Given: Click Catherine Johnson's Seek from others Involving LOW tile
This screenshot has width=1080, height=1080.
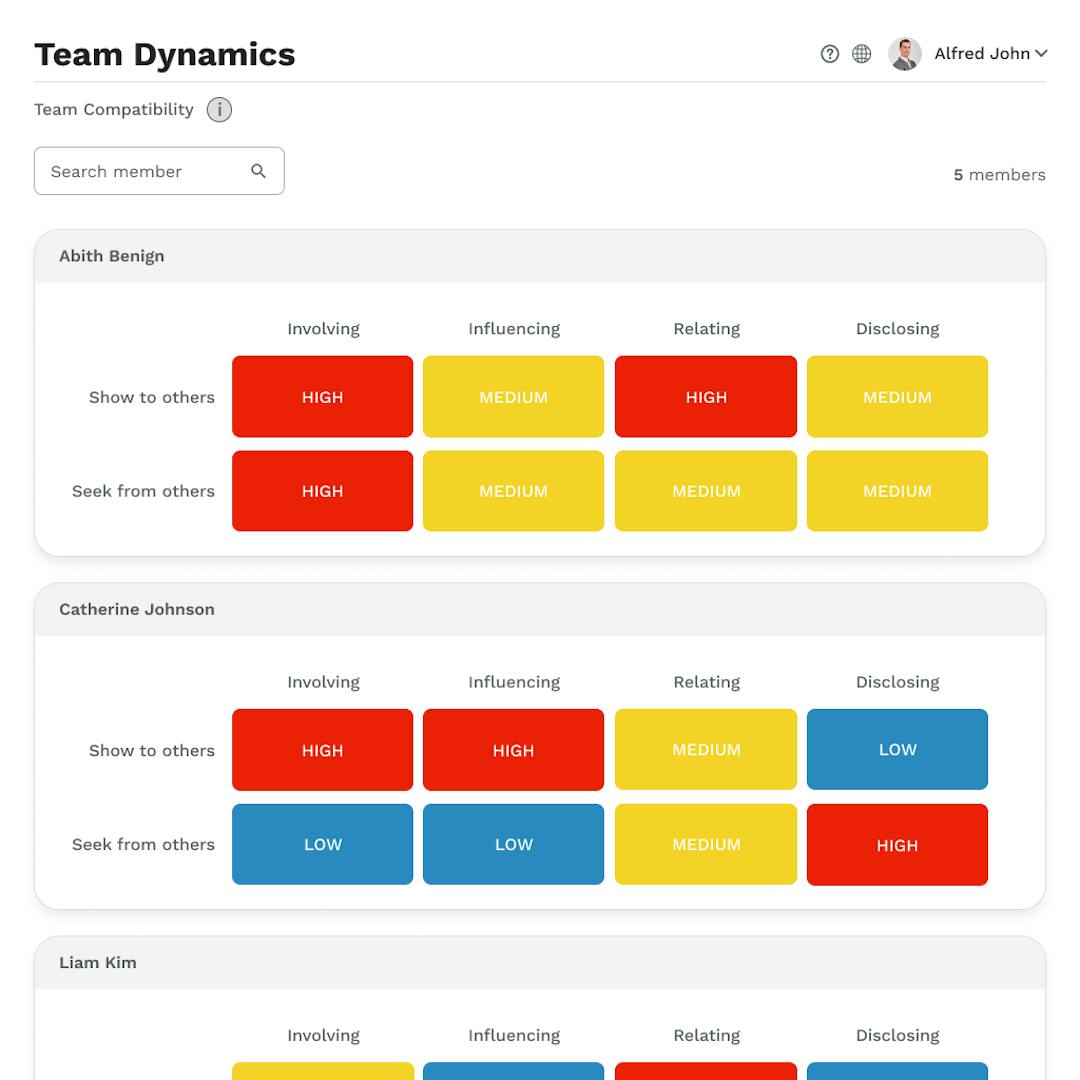Looking at the screenshot, I should click(322, 844).
